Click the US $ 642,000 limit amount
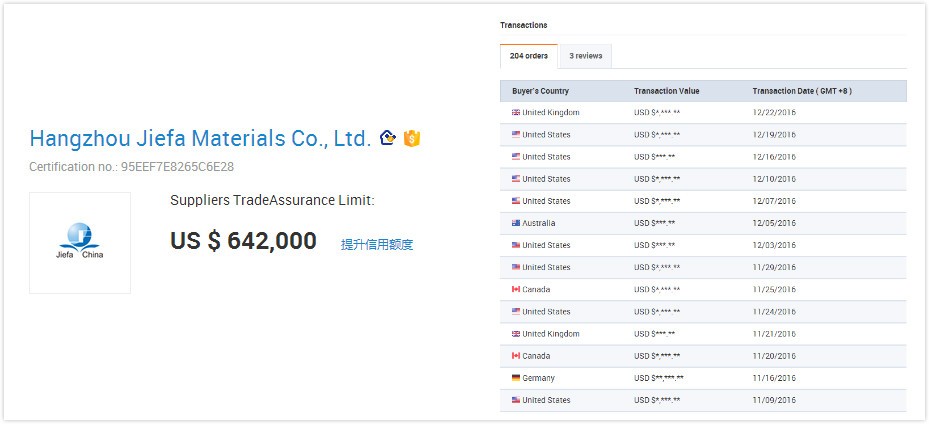 pos(244,241)
